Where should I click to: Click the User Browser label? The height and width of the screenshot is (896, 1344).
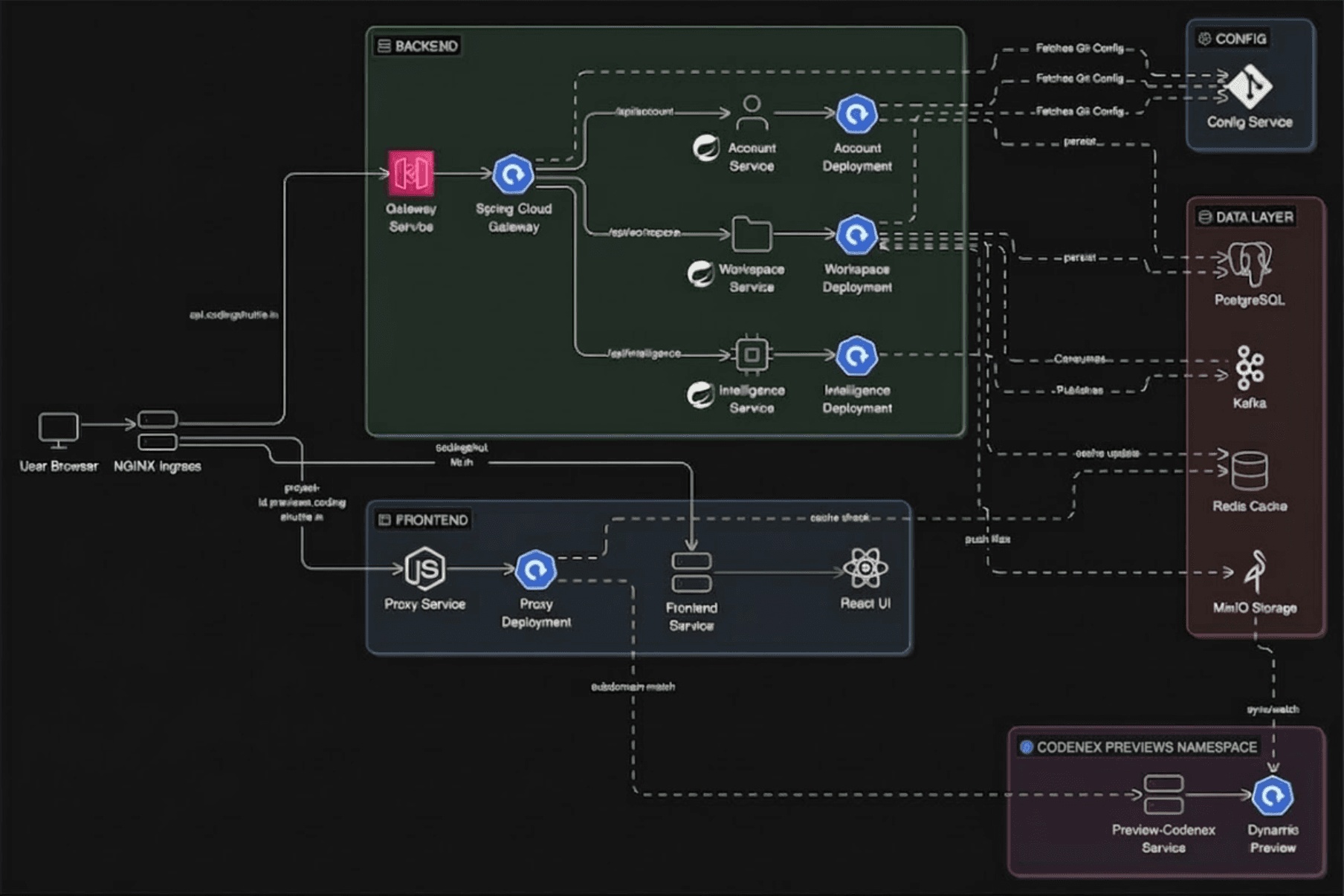(59, 466)
